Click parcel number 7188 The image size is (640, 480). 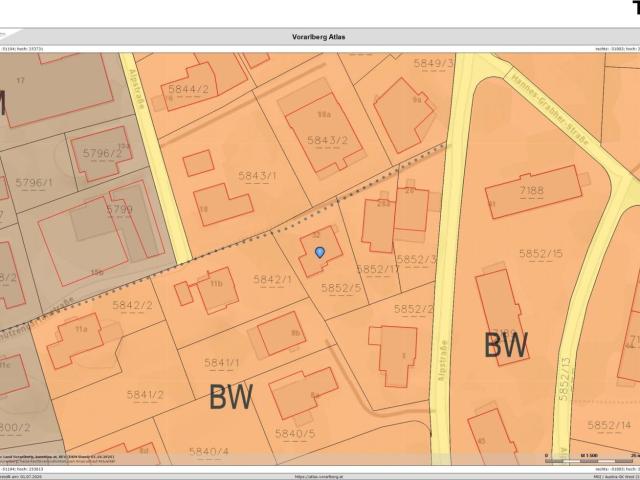[x=532, y=191]
